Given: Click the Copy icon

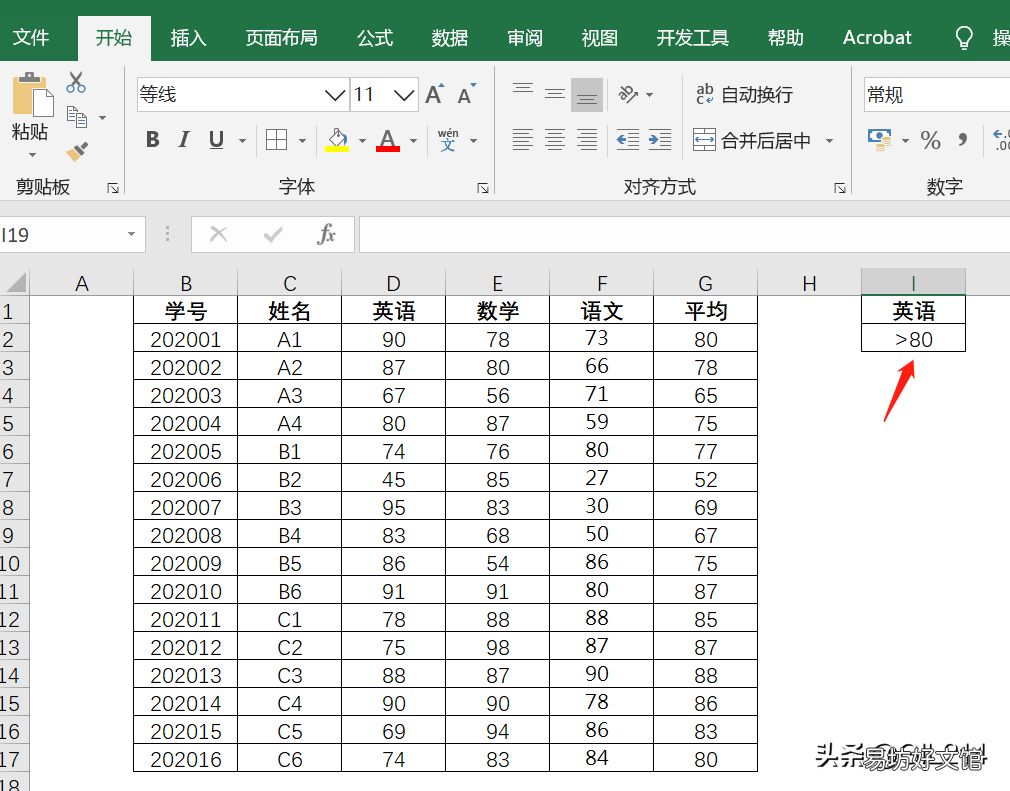Looking at the screenshot, I should (77, 117).
